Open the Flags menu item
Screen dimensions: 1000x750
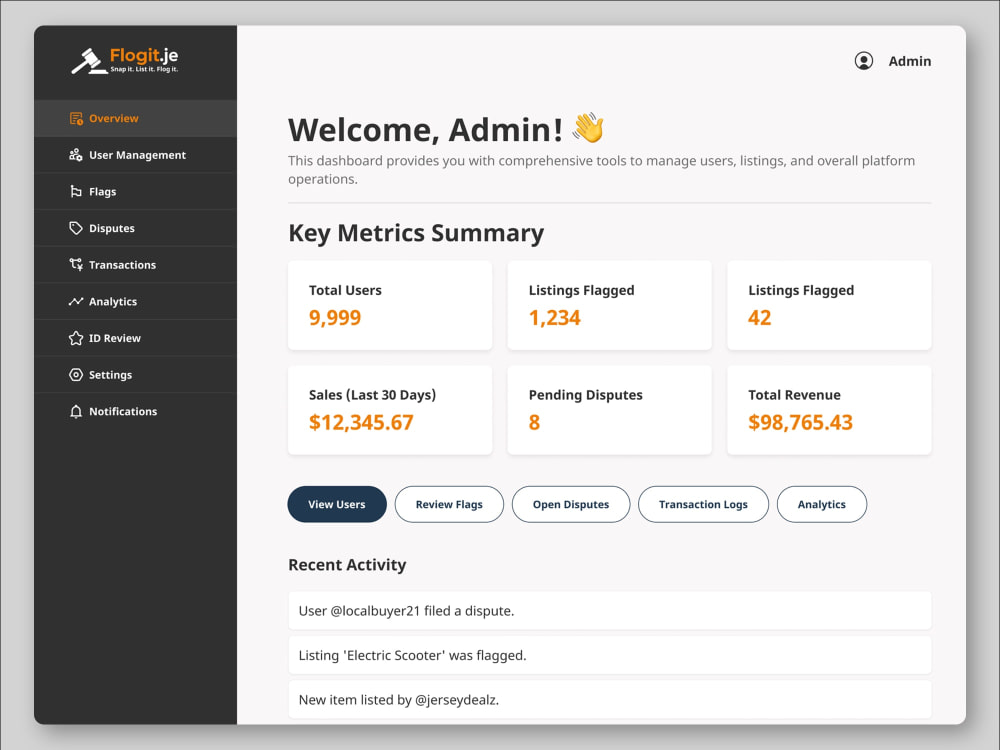135,191
